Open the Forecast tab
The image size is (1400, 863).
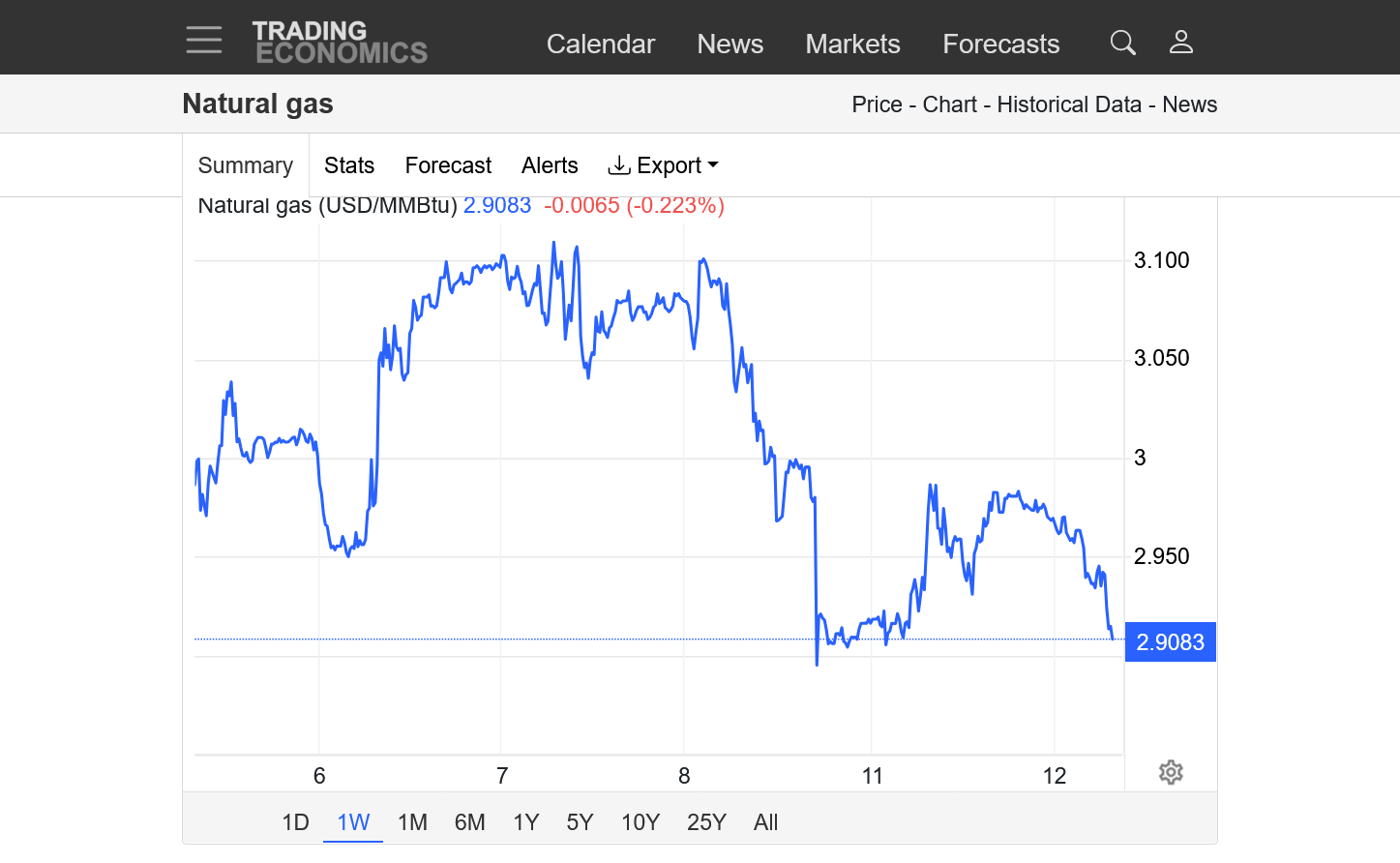click(448, 165)
